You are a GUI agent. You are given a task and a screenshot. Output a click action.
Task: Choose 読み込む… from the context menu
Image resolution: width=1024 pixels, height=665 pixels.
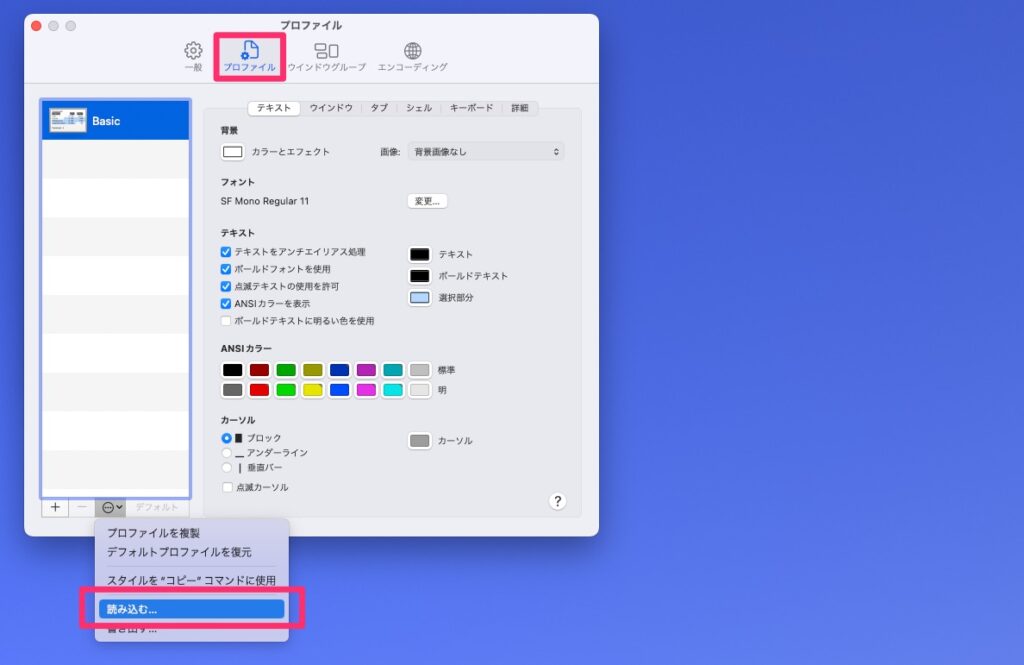coord(191,608)
